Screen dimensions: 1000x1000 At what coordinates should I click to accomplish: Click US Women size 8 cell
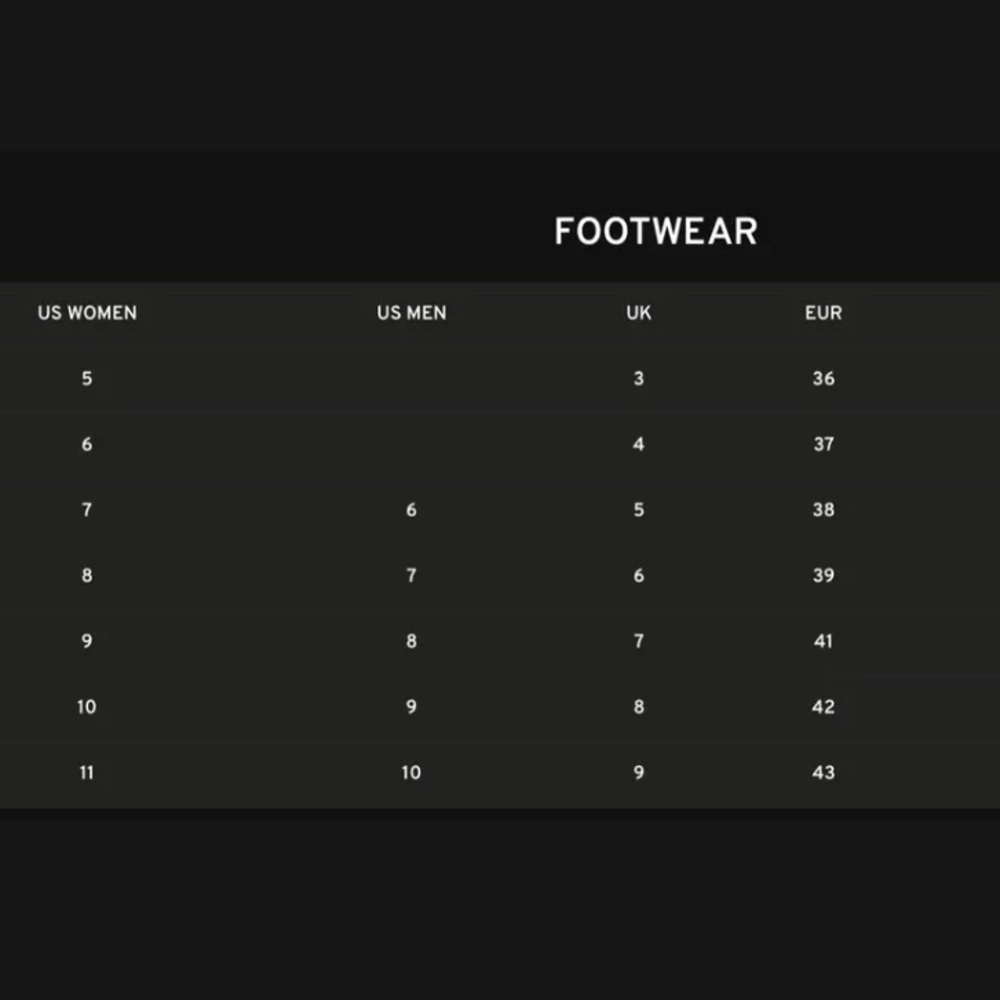pos(87,575)
